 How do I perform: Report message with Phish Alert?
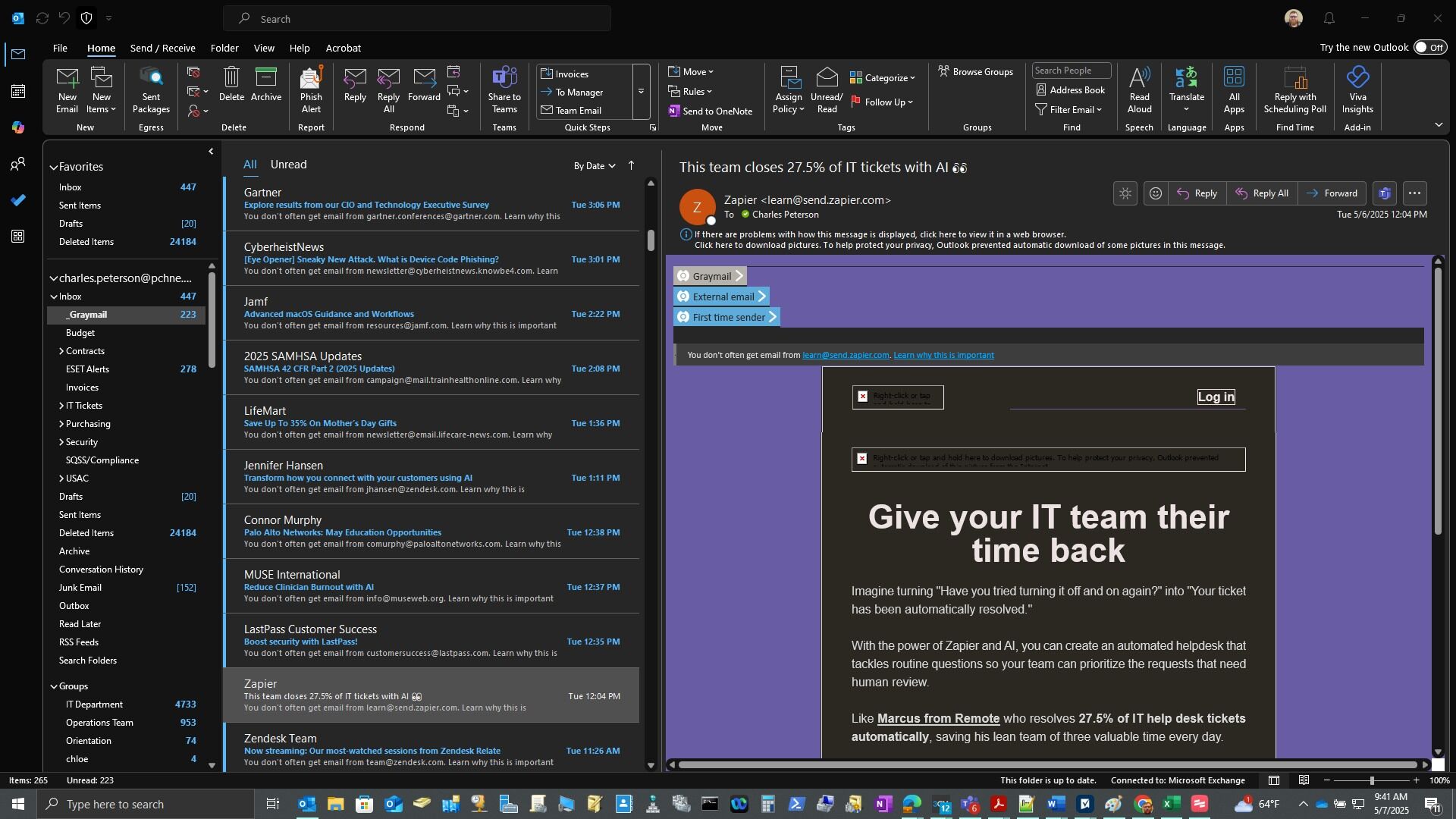(x=311, y=89)
